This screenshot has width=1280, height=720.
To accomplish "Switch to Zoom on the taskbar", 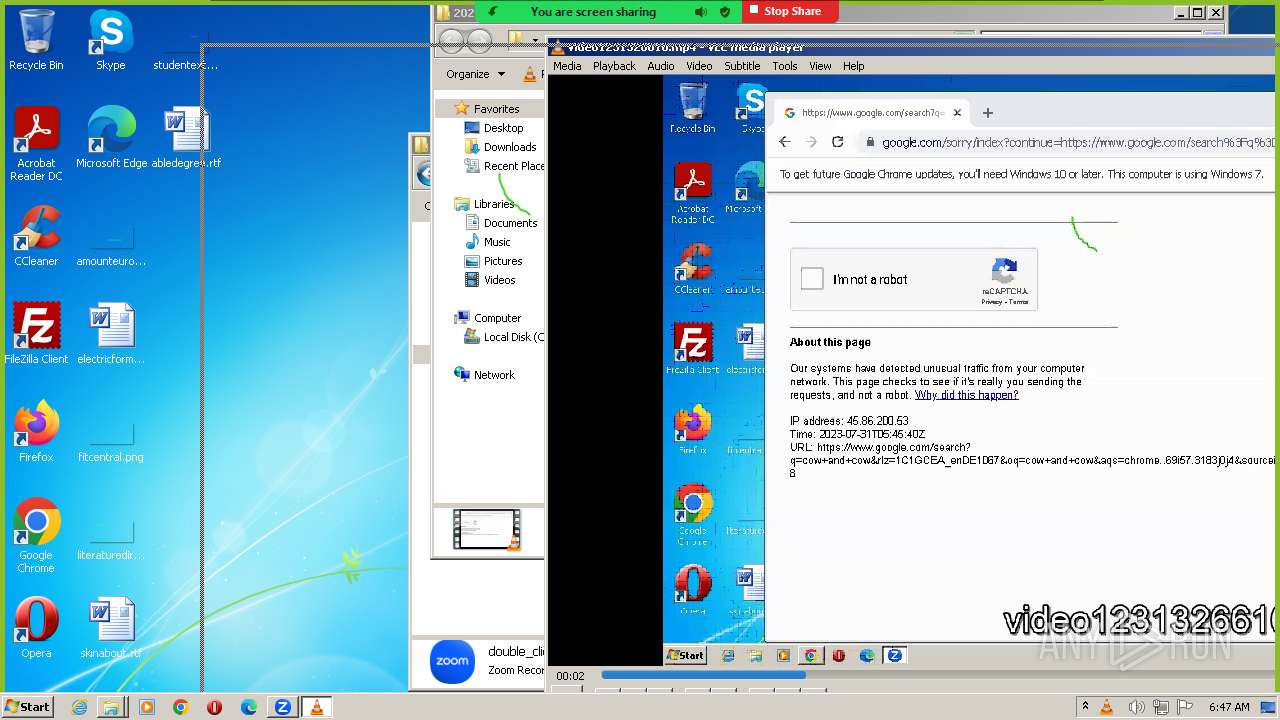I will [x=283, y=707].
